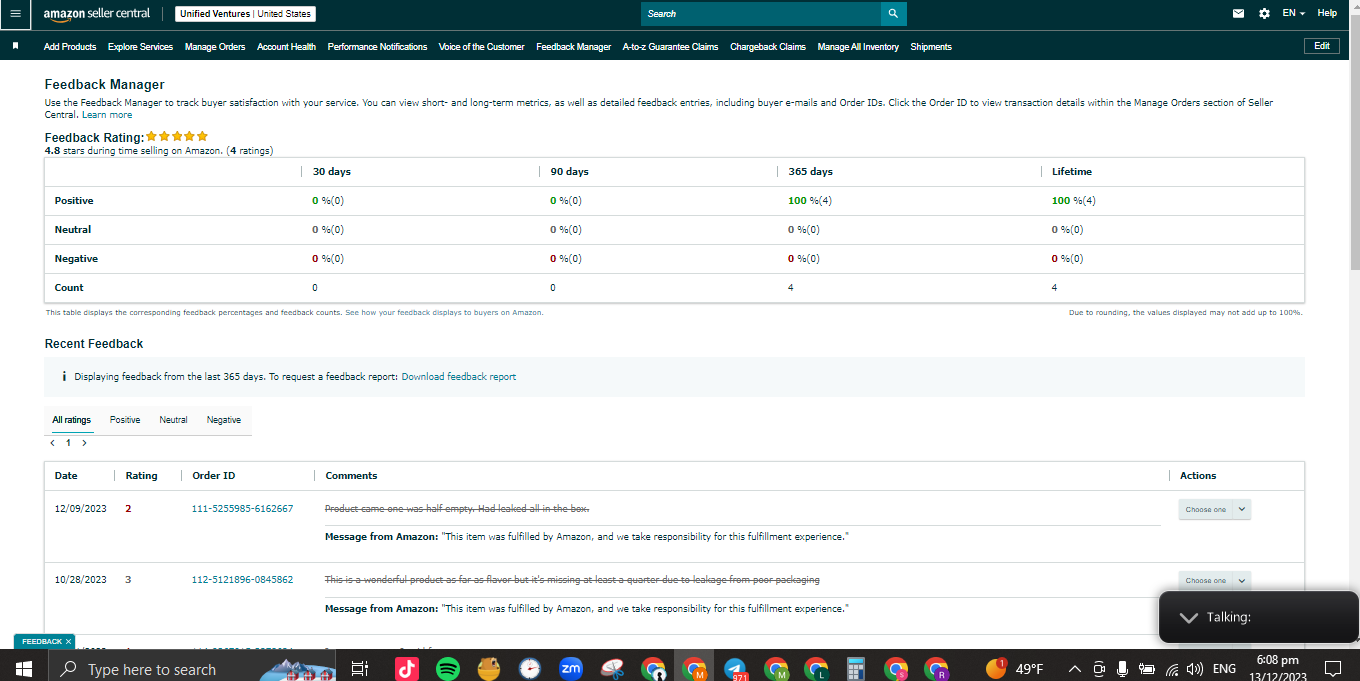Open Zoom from the taskbar

pos(571,669)
